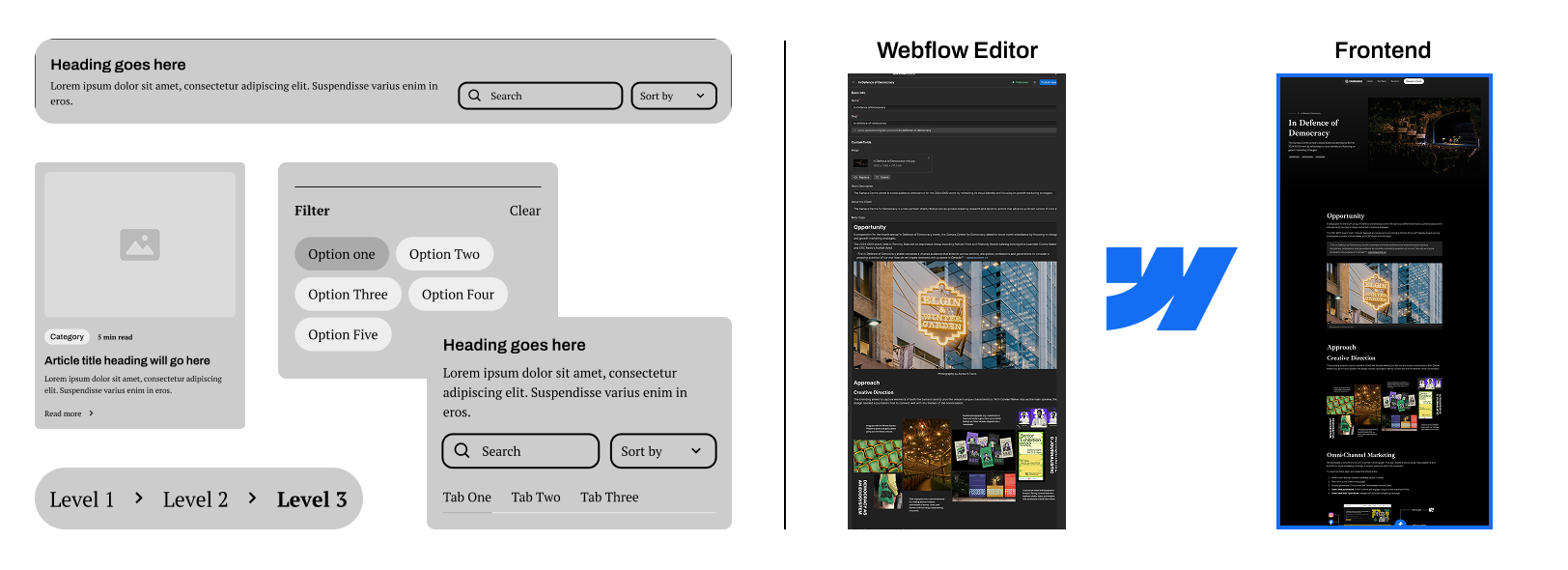This screenshot has width=1568, height=570.
Task: Click the Elgin Winter Garden photo in the Webflow Editor
Action: point(955,315)
